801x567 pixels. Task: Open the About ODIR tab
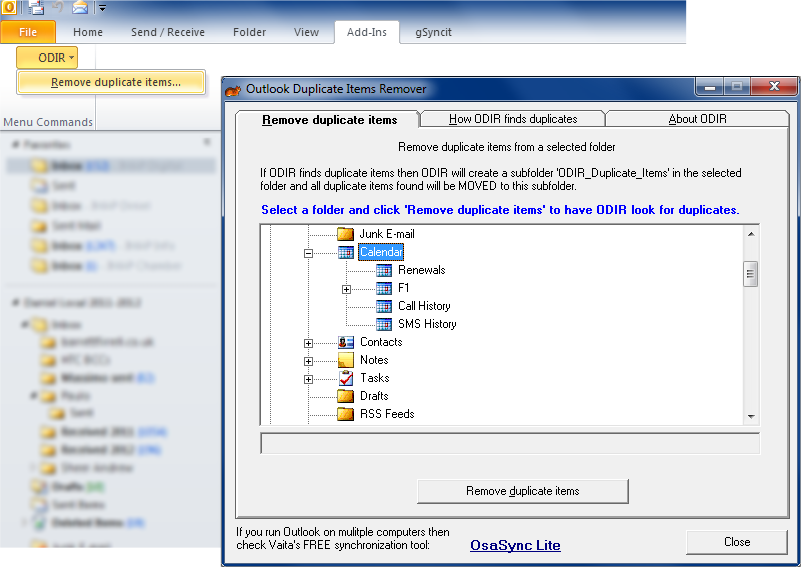tap(697, 119)
